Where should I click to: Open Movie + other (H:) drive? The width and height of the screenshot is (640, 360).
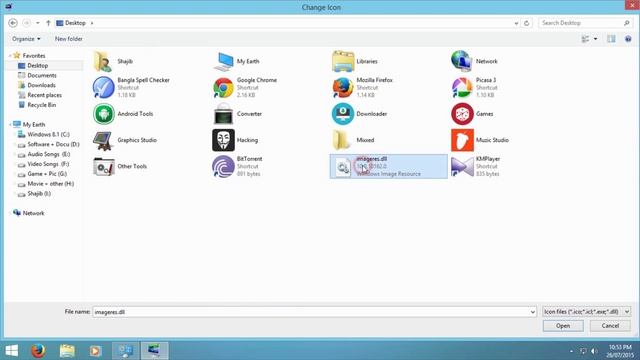click(51, 184)
